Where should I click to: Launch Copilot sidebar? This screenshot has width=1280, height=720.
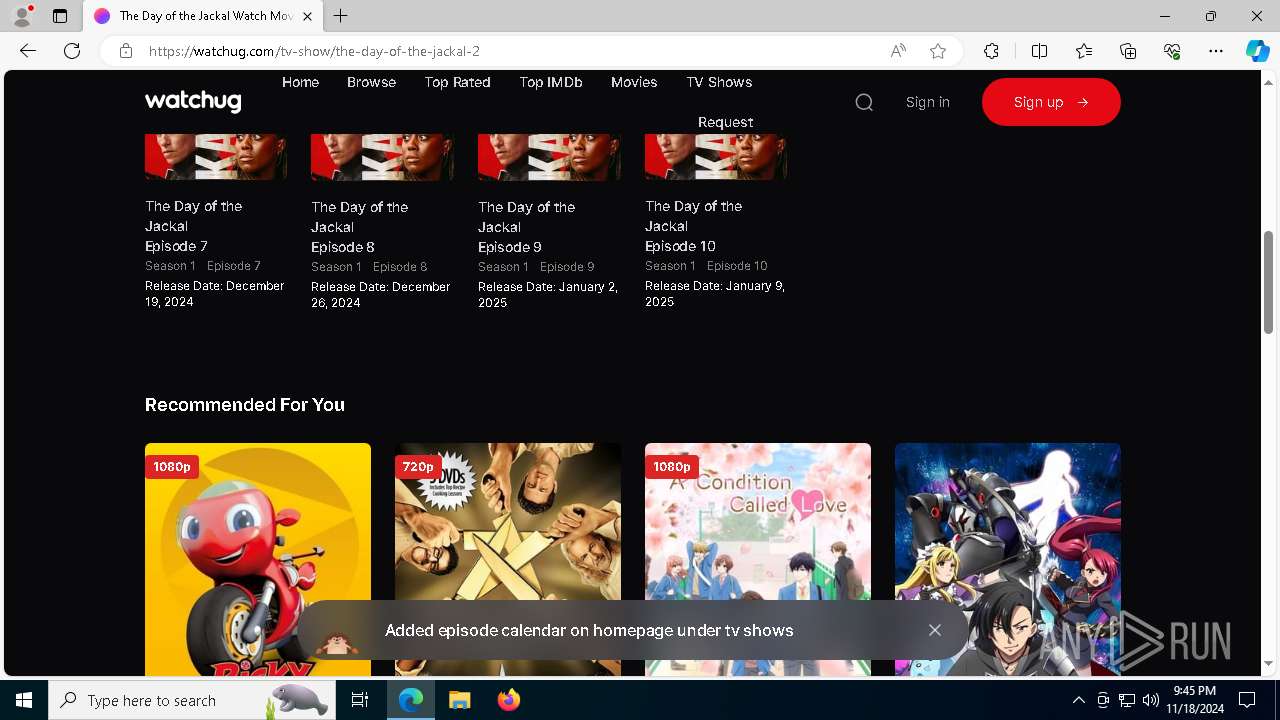1257,51
